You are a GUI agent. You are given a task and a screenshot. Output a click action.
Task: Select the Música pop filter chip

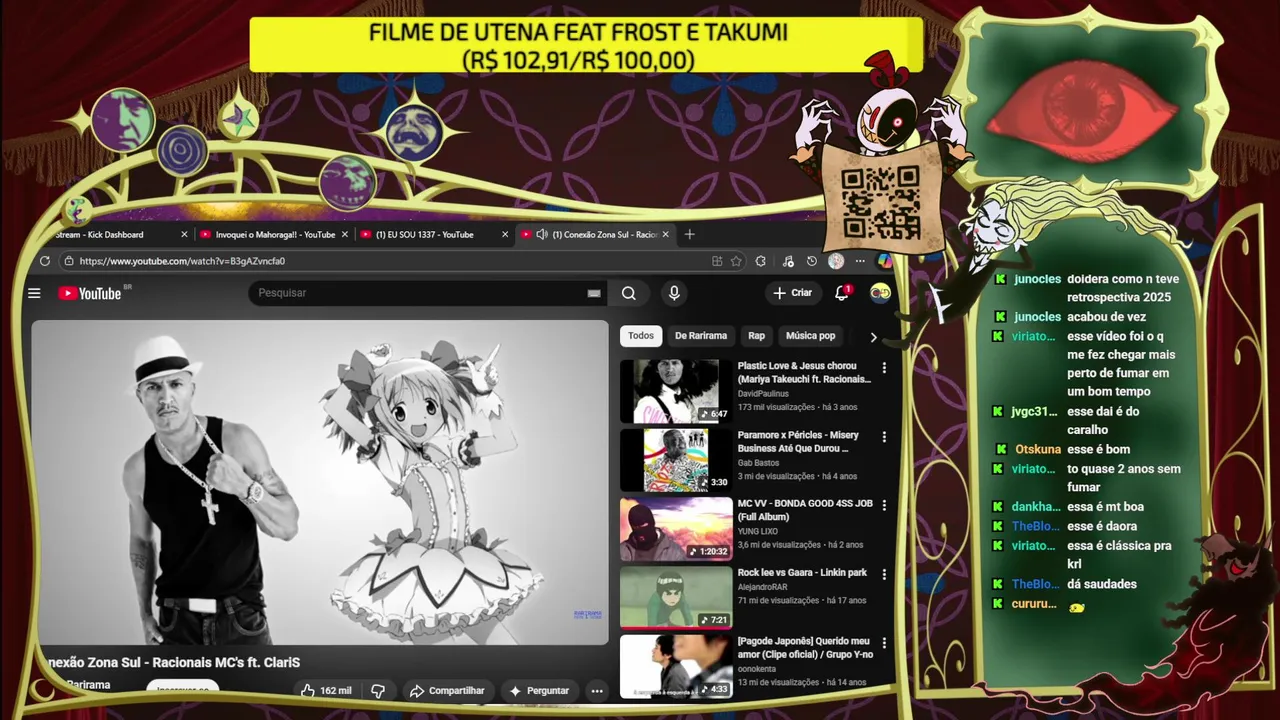[x=810, y=336]
